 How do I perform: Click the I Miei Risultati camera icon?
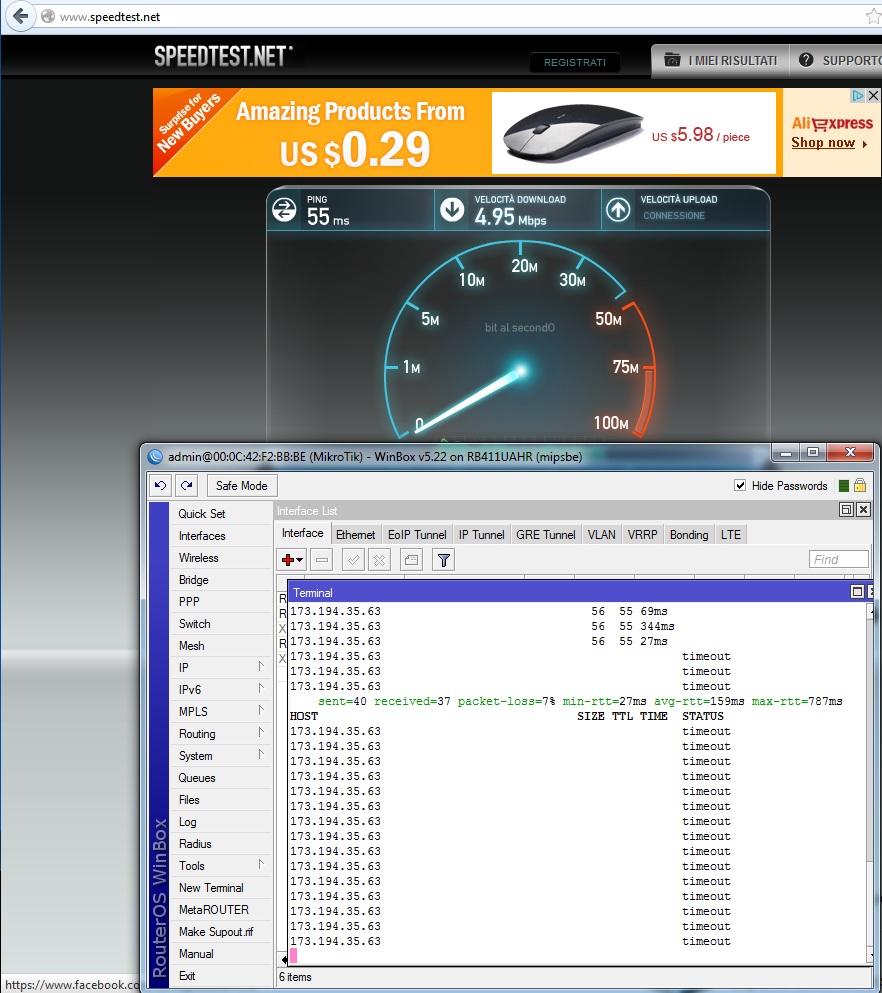672,60
